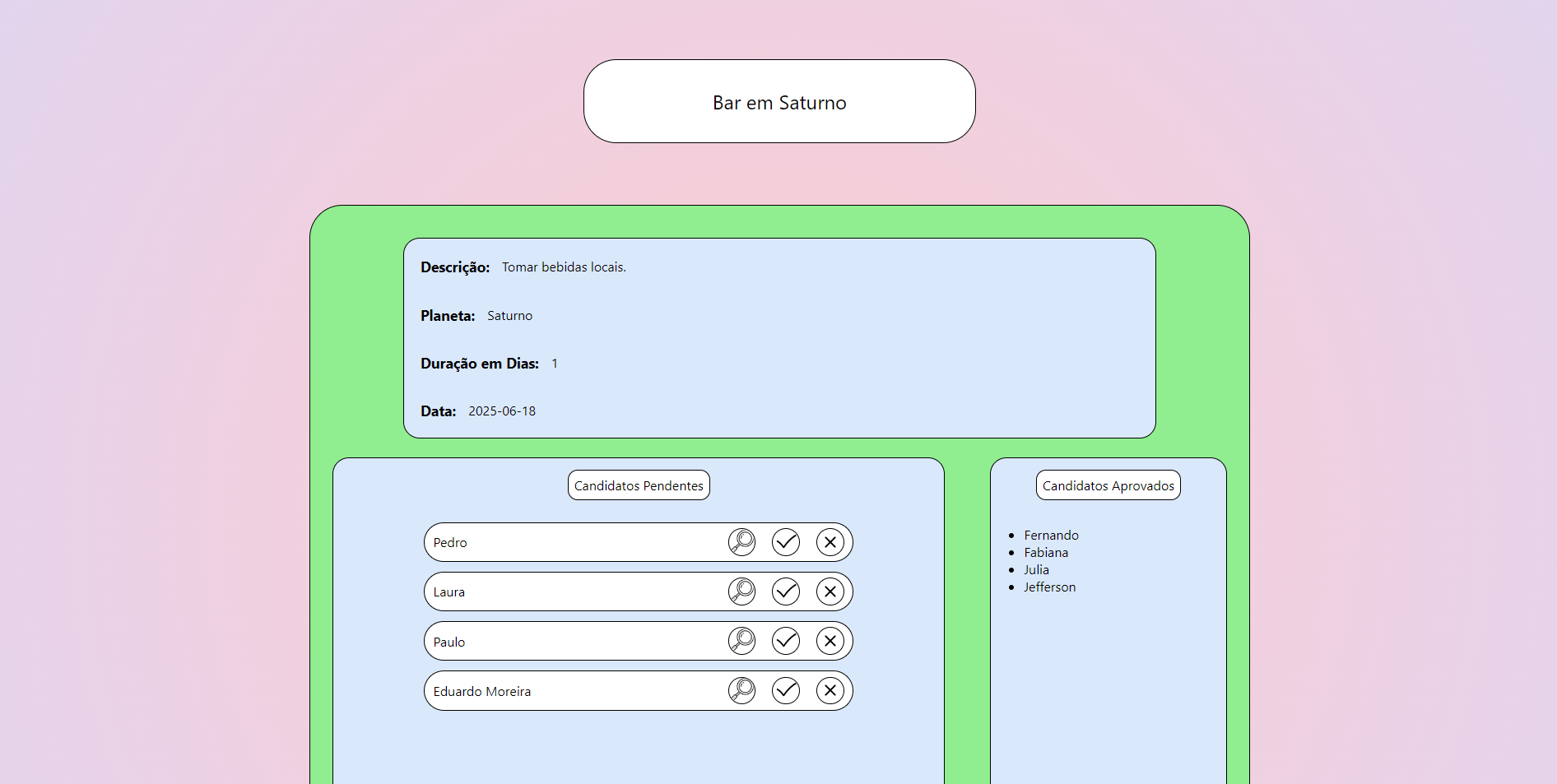Select the Candidatos Aprovados header
The height and width of the screenshot is (784, 1557).
1108,485
